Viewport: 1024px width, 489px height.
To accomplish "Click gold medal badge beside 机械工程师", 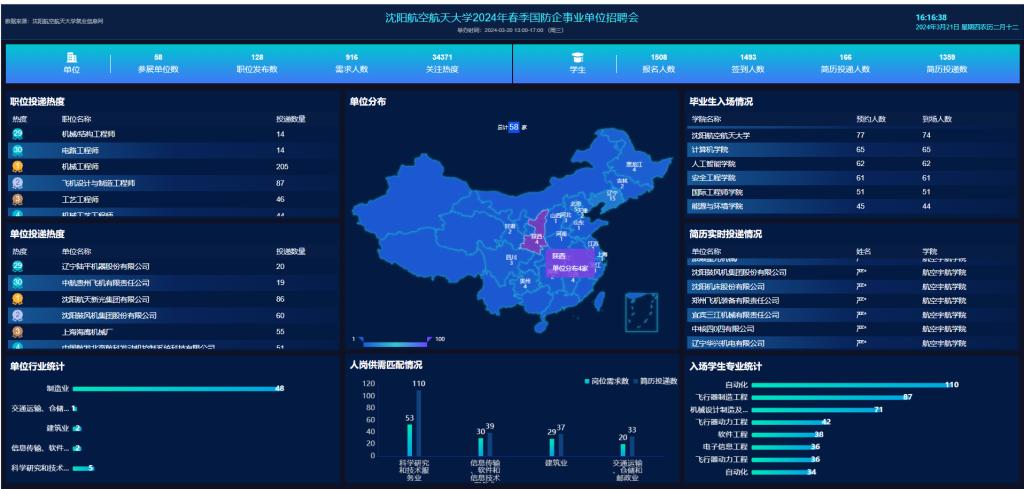I will (18, 166).
